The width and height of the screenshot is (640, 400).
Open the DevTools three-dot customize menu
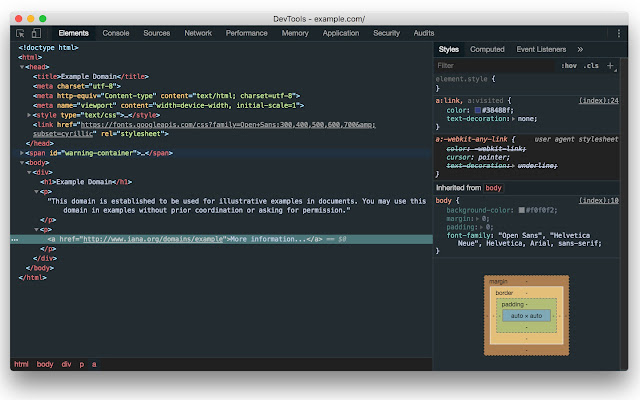(x=619, y=33)
